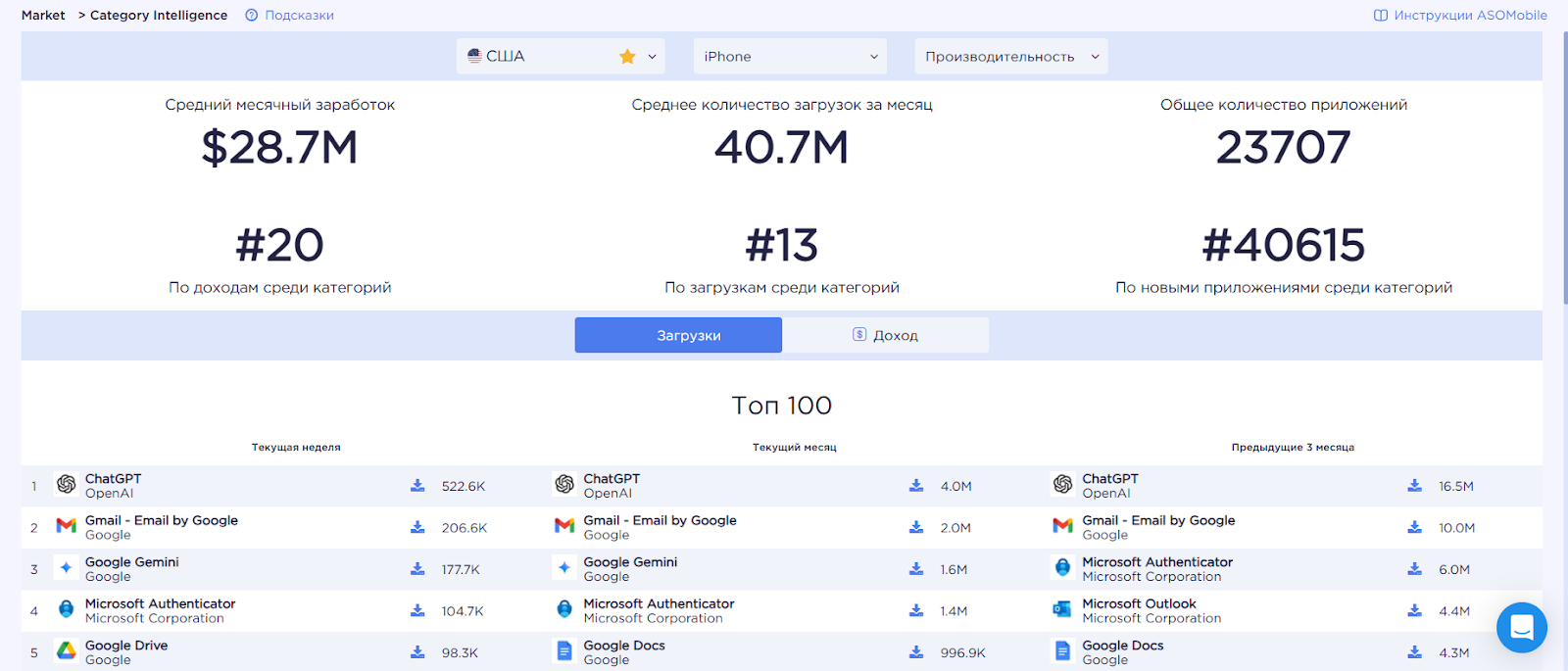Click the ChatGPT icon in Текущая неделя column
This screenshot has height=671, width=1568.
(66, 484)
